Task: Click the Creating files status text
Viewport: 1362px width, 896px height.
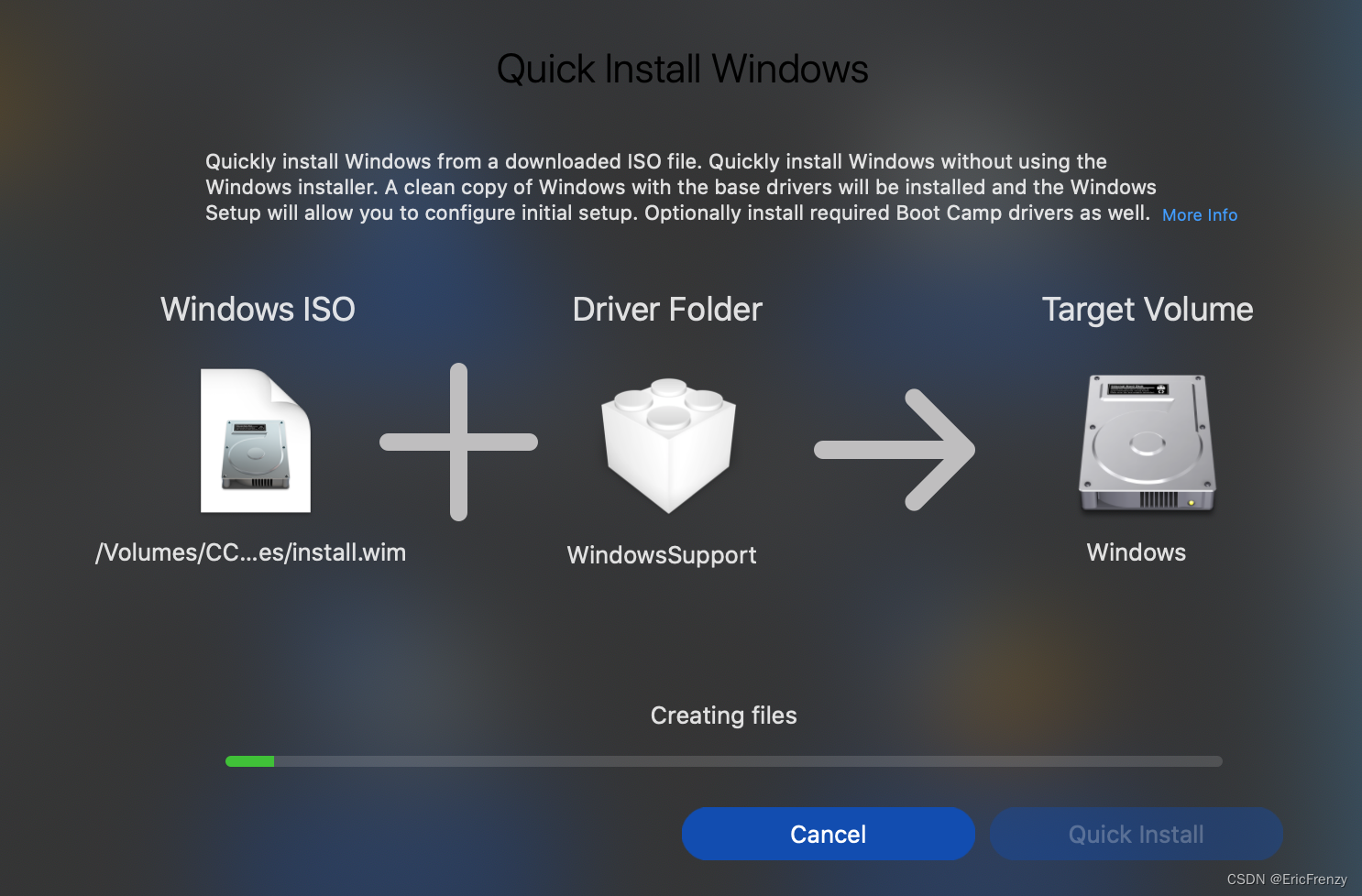Action: tap(724, 716)
